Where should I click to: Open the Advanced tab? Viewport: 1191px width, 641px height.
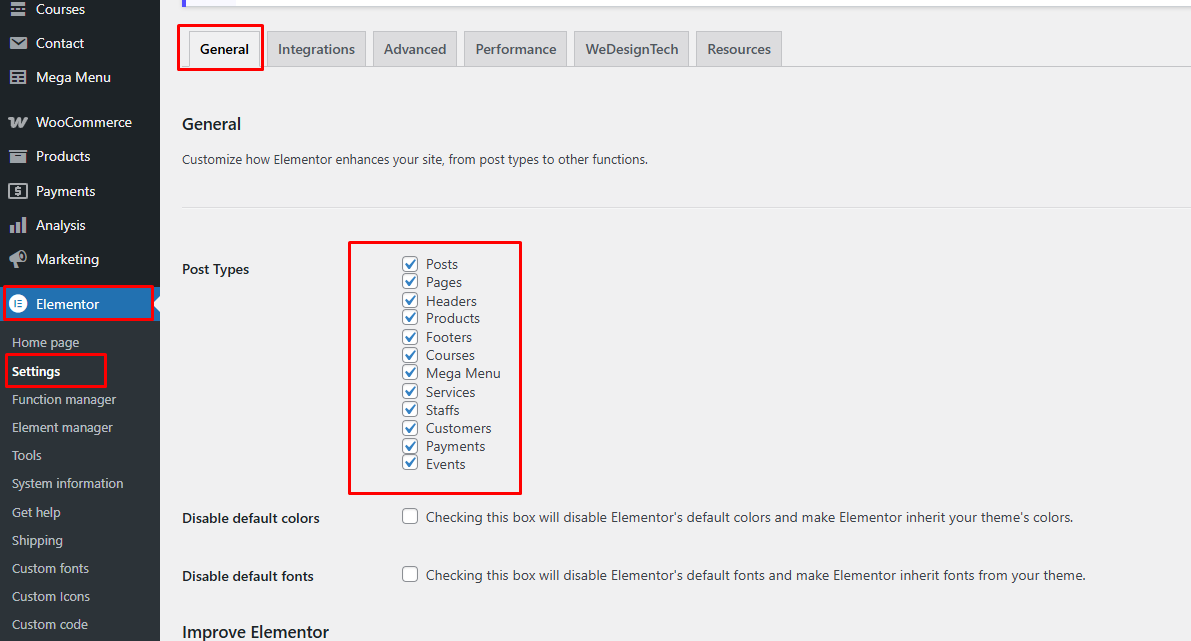(415, 49)
